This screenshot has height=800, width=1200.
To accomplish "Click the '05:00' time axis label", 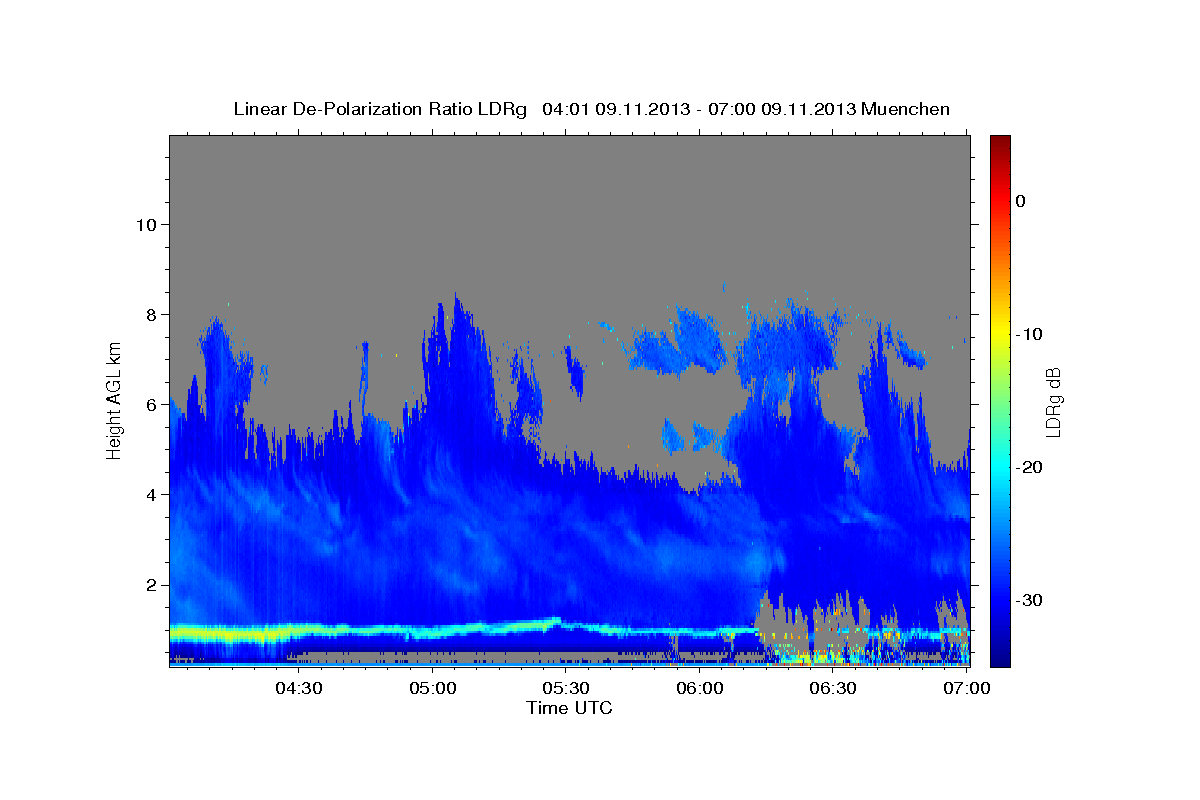I will pos(432,688).
